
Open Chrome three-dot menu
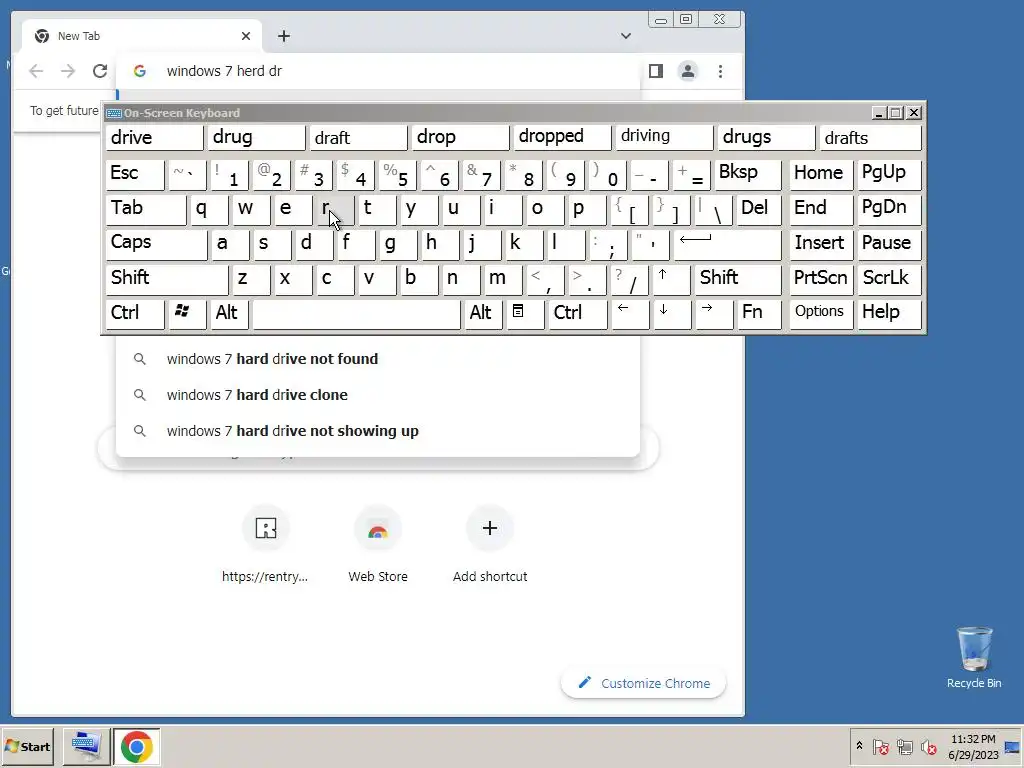720,71
